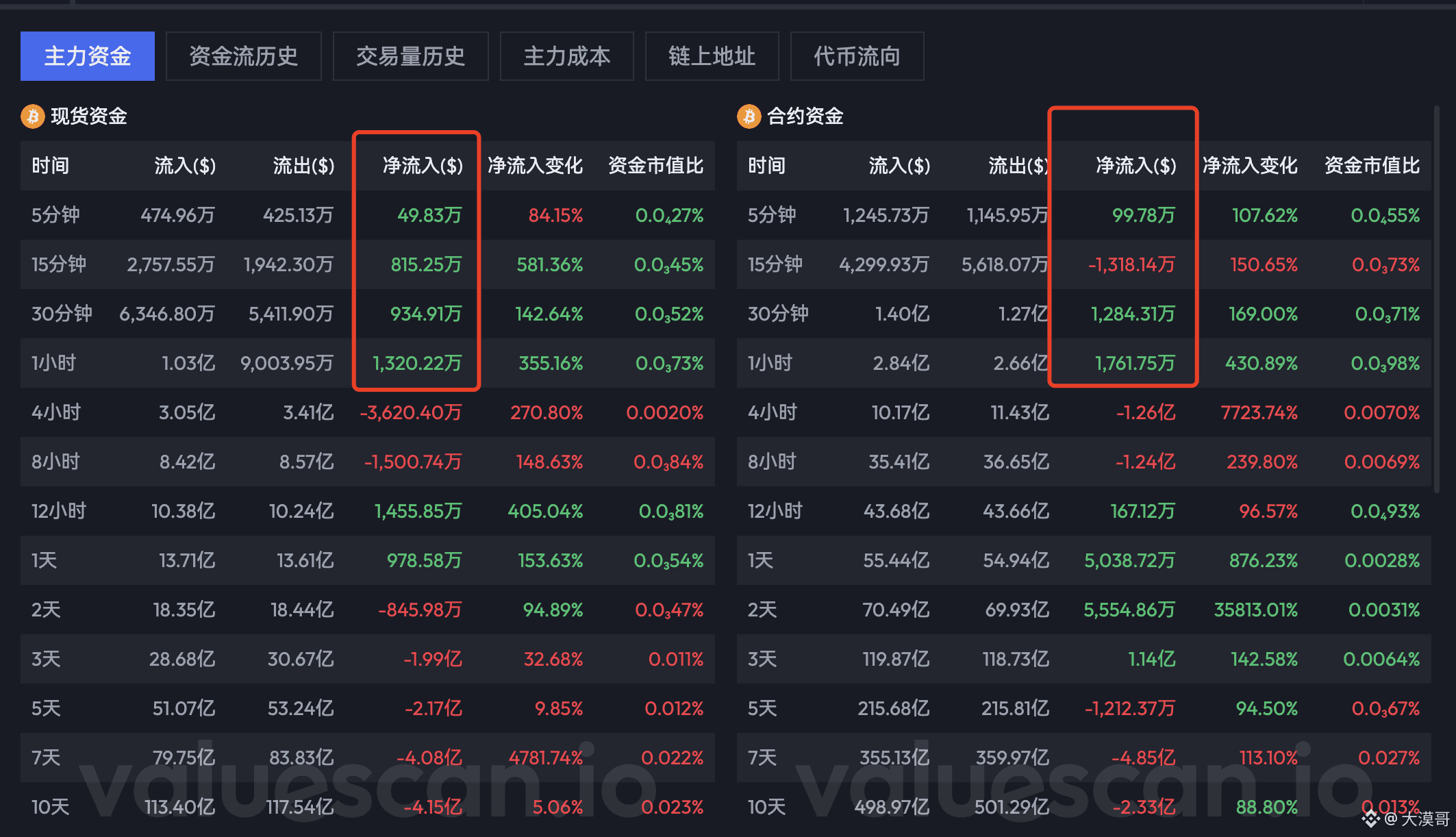Click the spot 流入($) column header
1456x837 pixels.
[x=185, y=166]
